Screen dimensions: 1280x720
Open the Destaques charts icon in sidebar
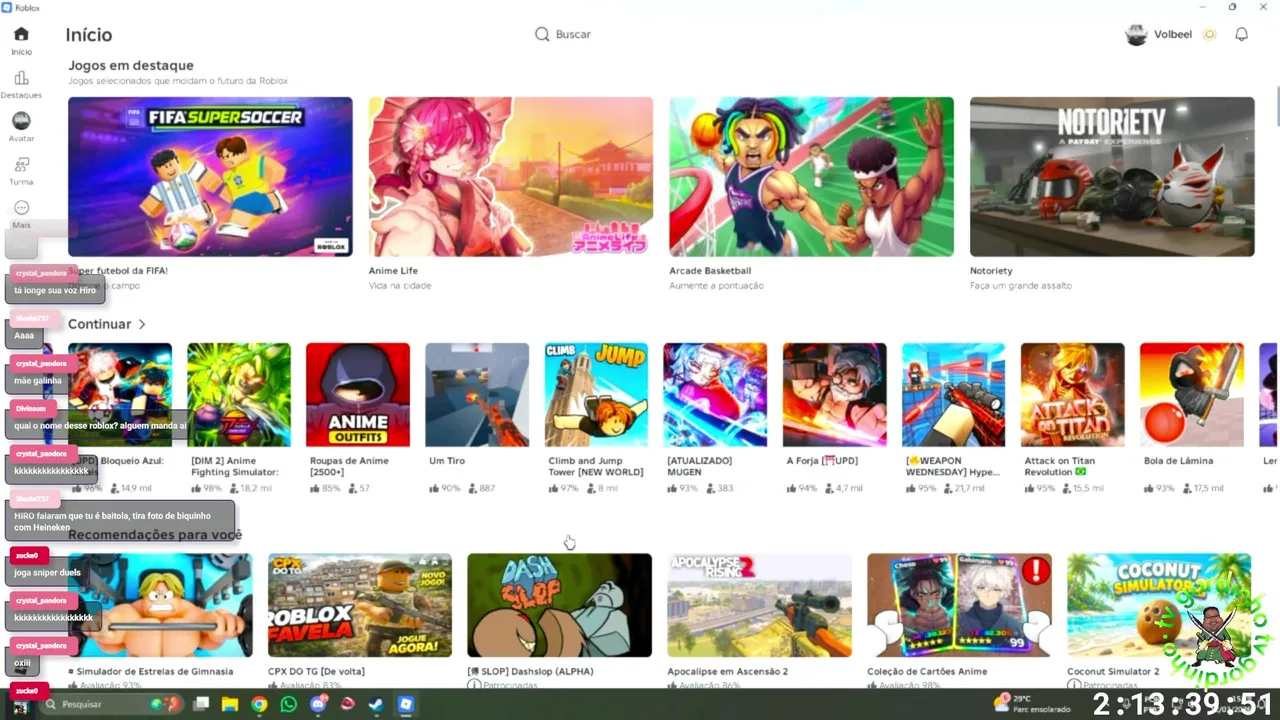[21, 78]
